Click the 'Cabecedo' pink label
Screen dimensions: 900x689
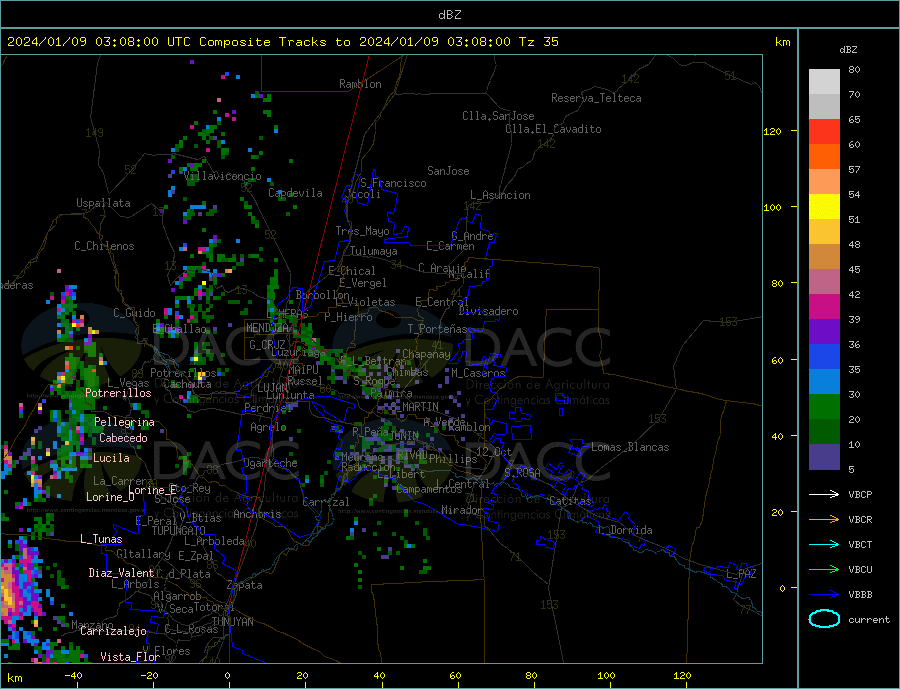(123, 438)
